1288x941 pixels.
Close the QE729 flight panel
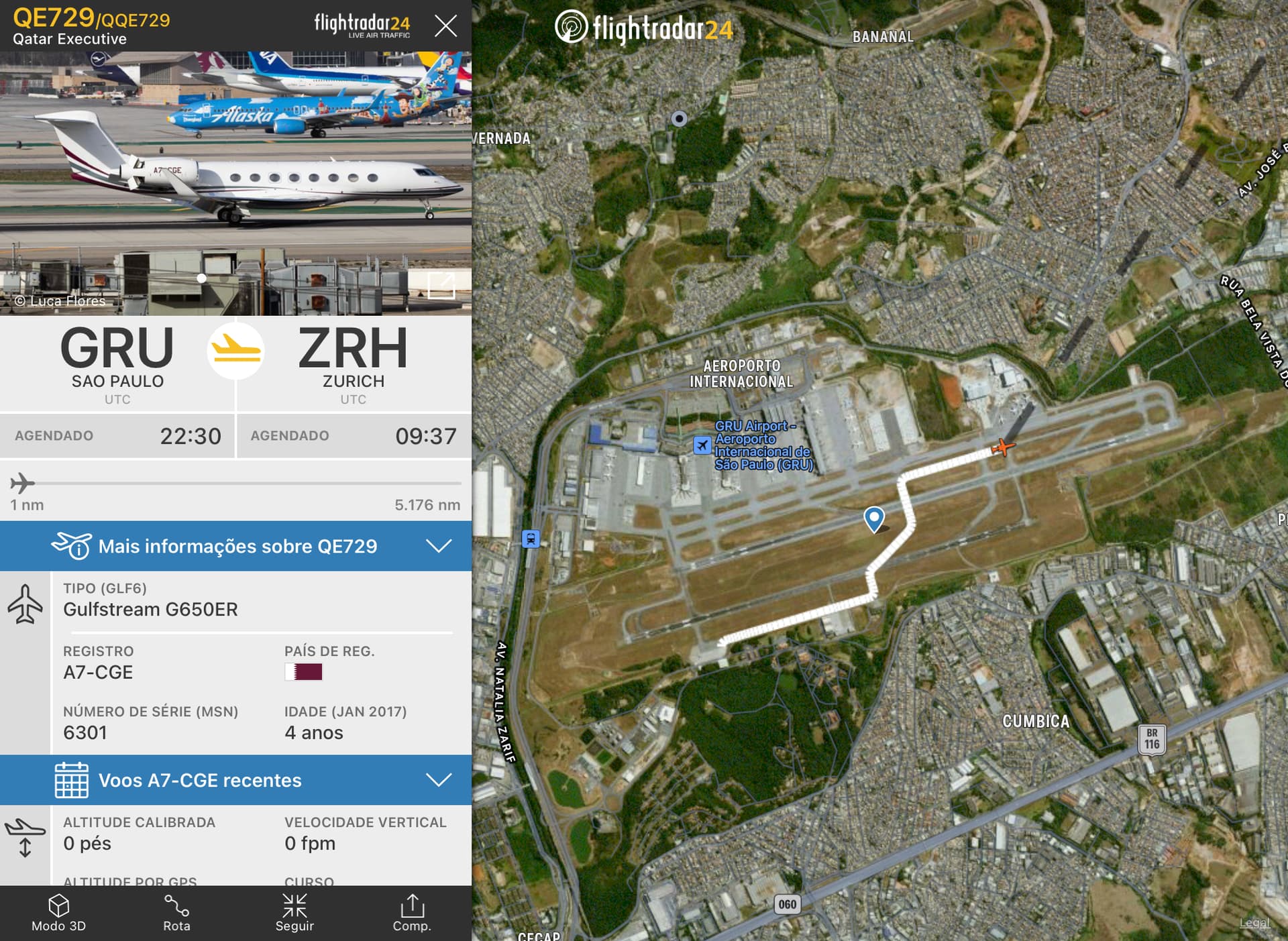[x=445, y=26]
